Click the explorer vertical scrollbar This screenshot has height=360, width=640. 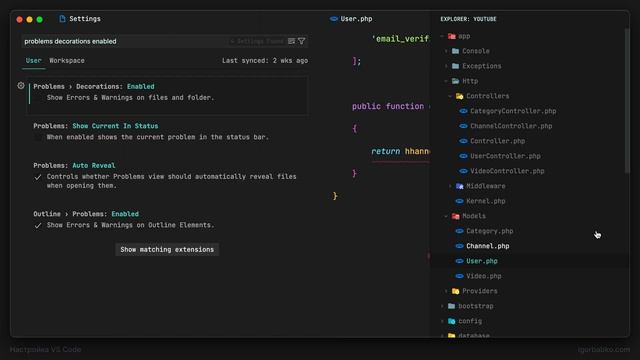tap(627, 100)
